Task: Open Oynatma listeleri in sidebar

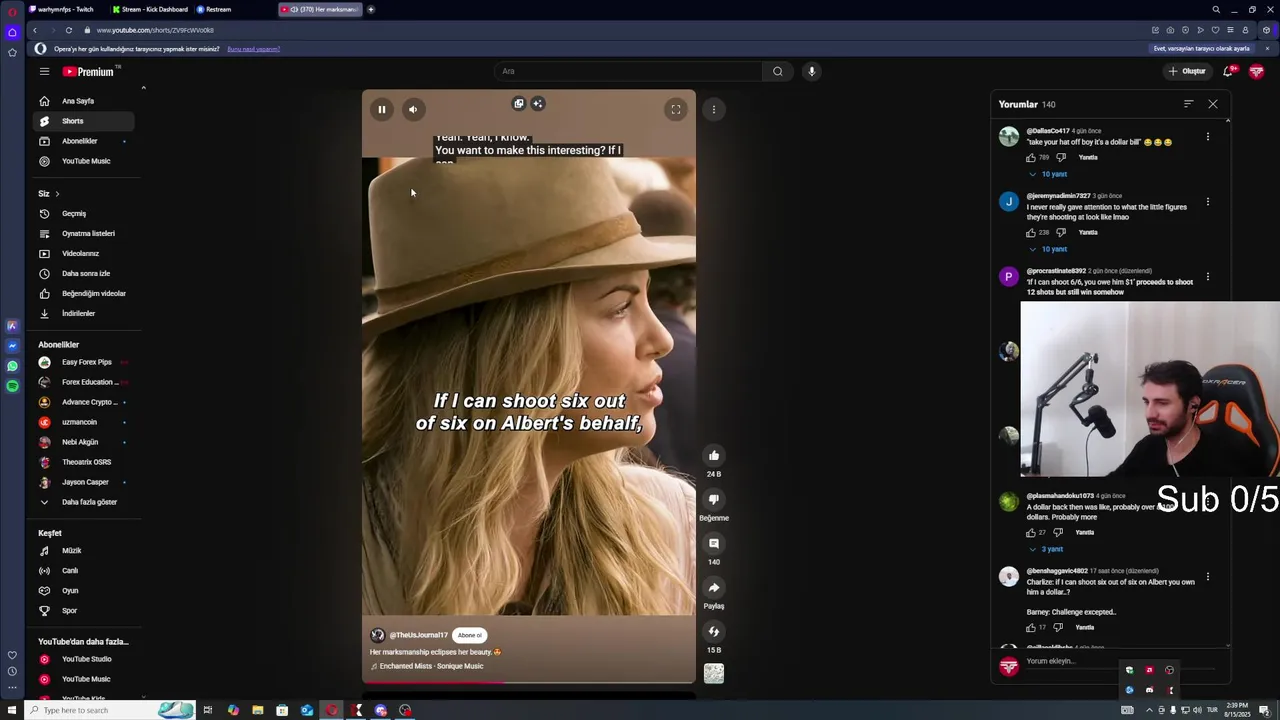Action: (83, 233)
